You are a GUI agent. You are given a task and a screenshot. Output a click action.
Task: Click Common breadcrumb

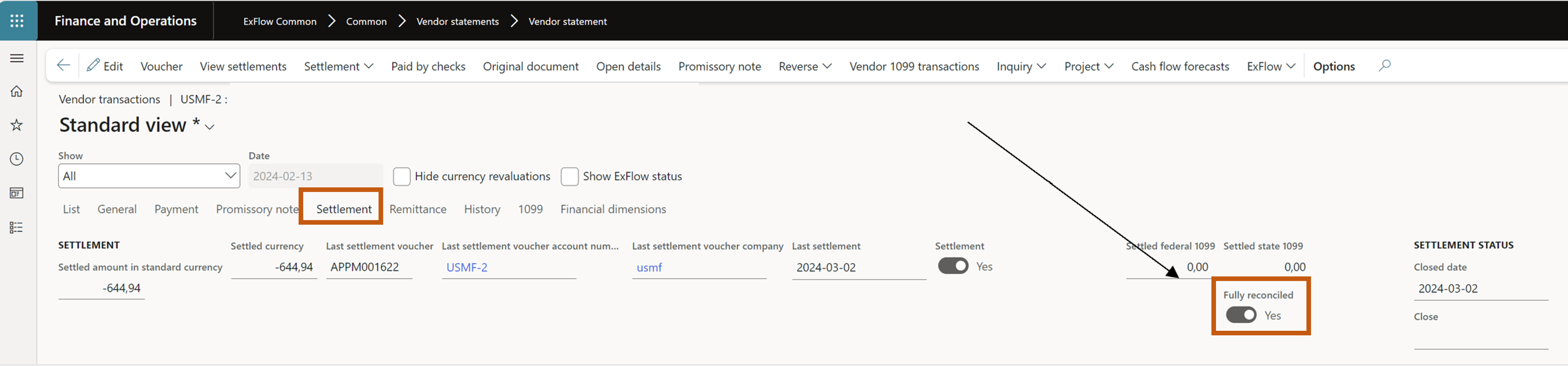coord(366,21)
